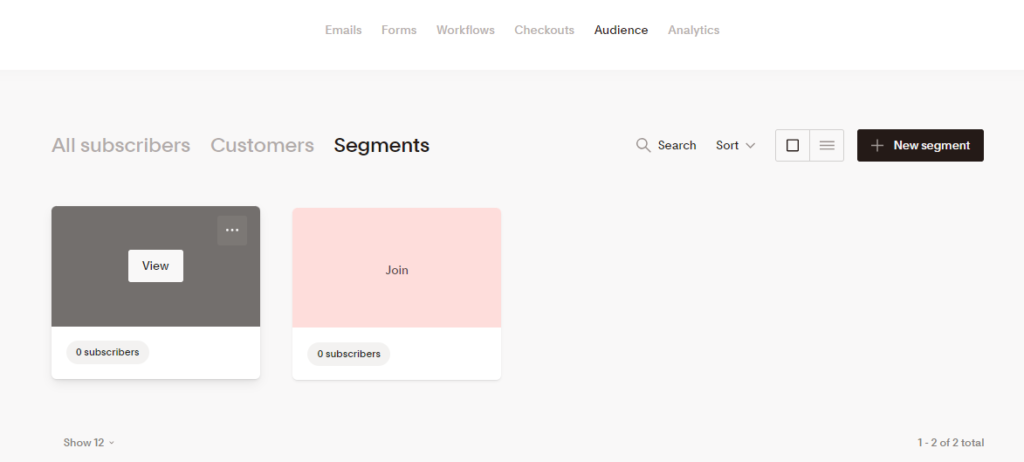Switch to All subscribers tab

click(x=121, y=145)
